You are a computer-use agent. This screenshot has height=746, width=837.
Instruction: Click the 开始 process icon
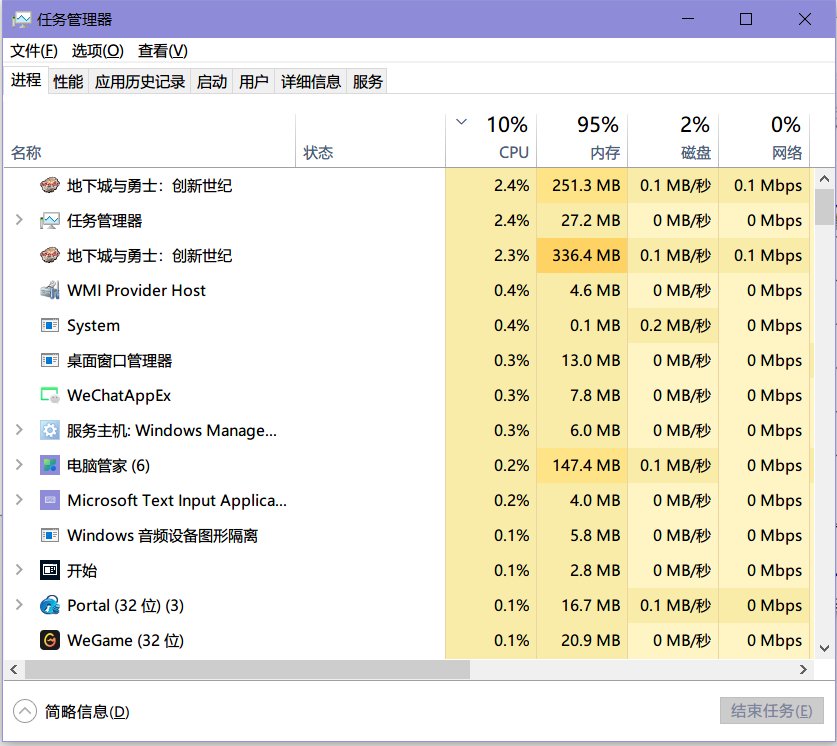[x=50, y=570]
